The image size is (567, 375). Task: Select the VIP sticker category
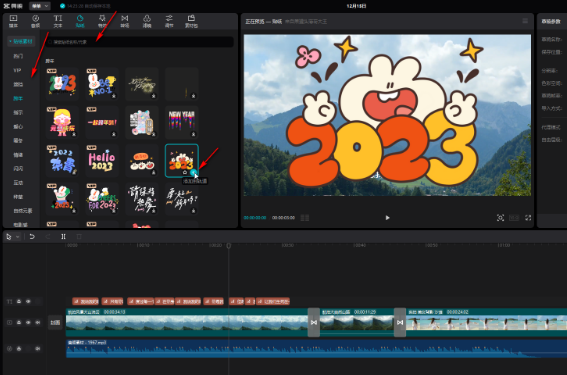click(17, 70)
